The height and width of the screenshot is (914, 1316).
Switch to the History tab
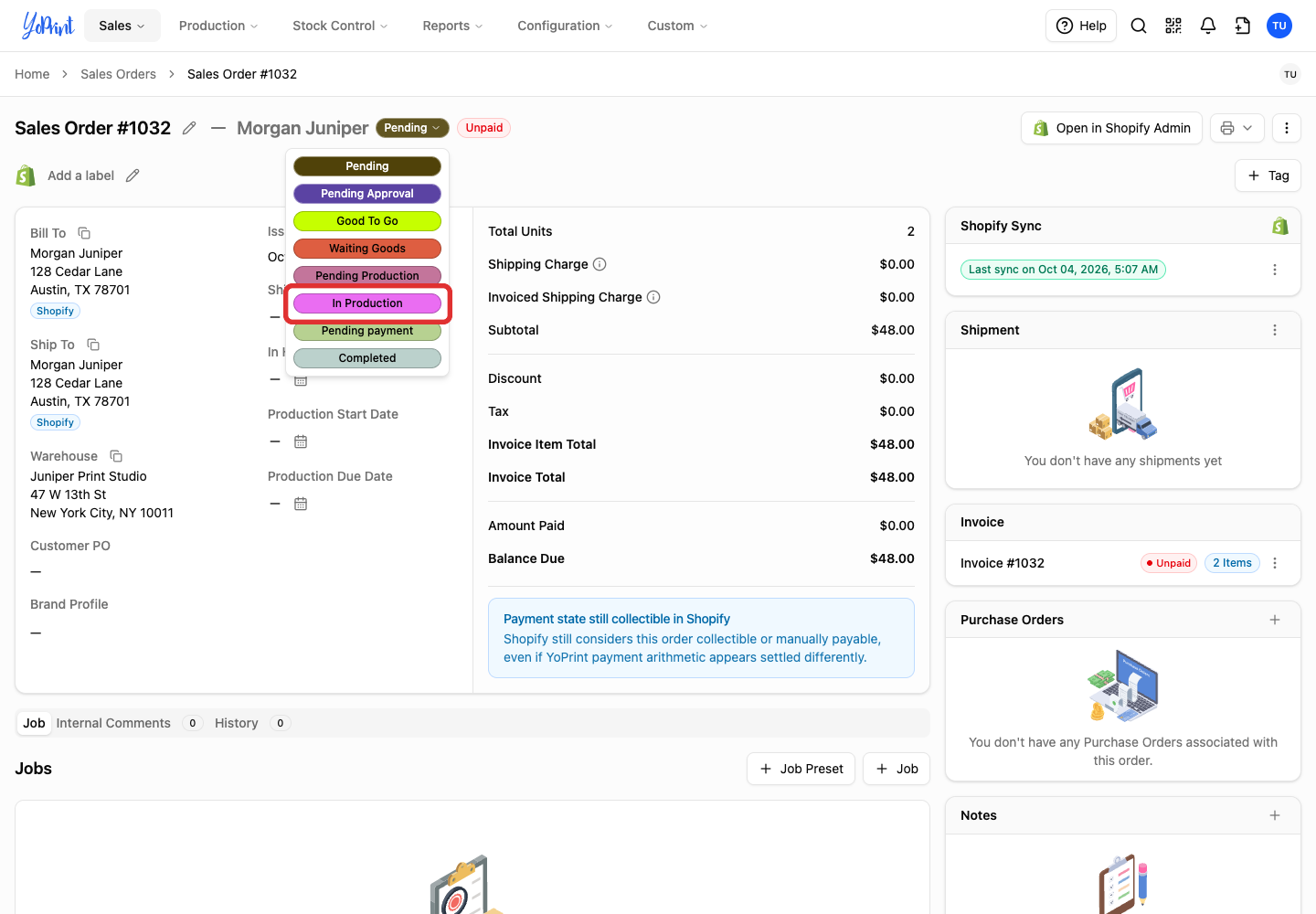pyautogui.click(x=252, y=723)
